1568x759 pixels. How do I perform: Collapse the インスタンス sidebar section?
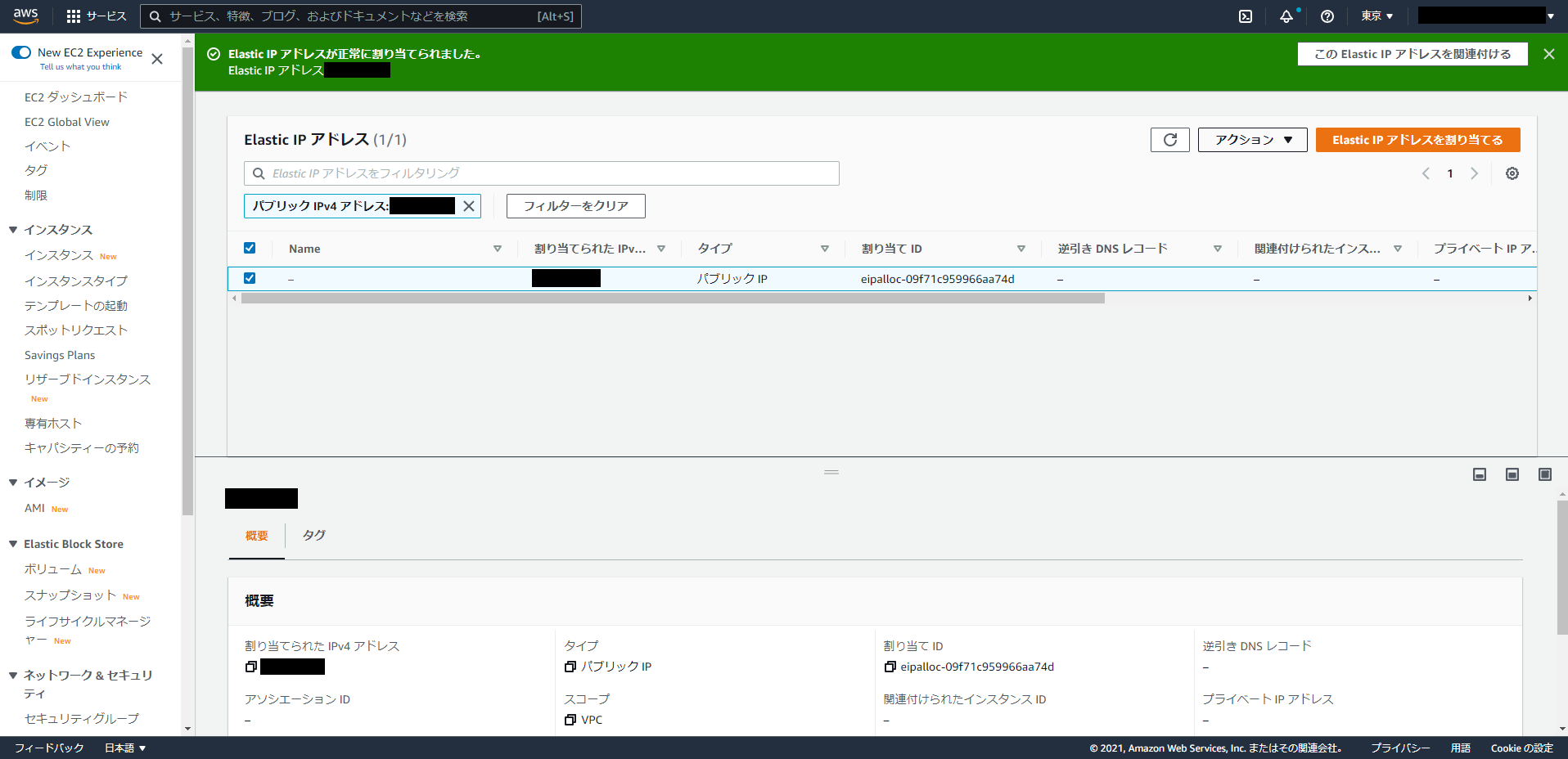(13, 230)
